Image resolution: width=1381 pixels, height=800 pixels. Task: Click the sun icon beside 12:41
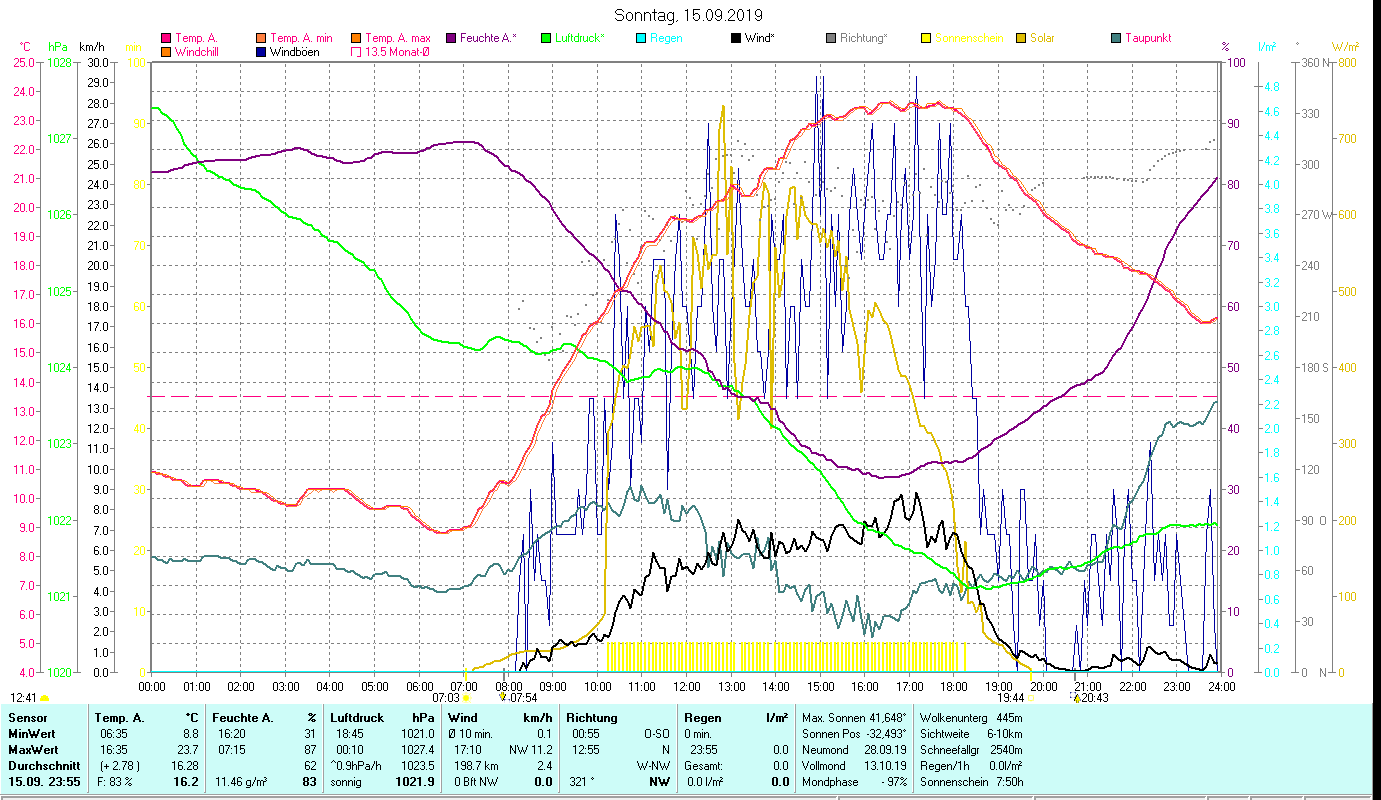click(44, 698)
